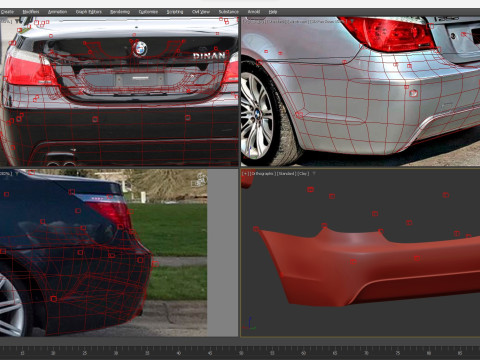
Task: Open the Create menu
Action: coord(7,12)
